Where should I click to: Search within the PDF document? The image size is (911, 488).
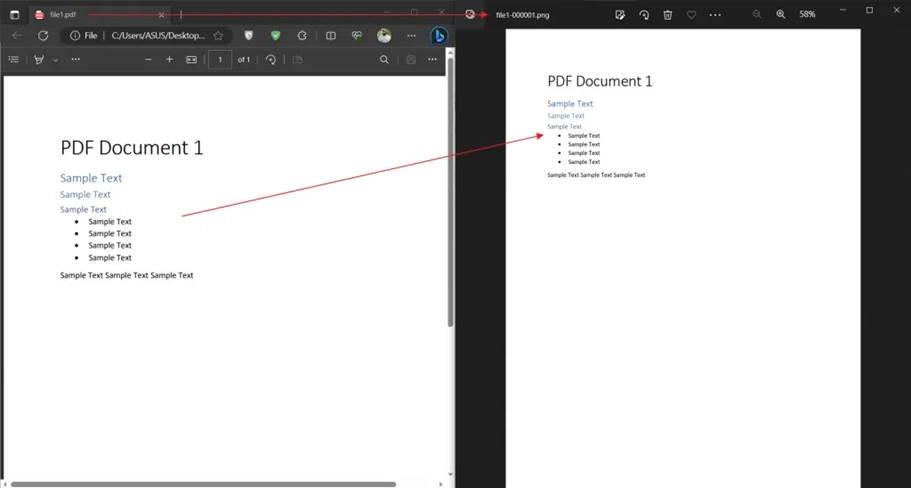pos(384,59)
